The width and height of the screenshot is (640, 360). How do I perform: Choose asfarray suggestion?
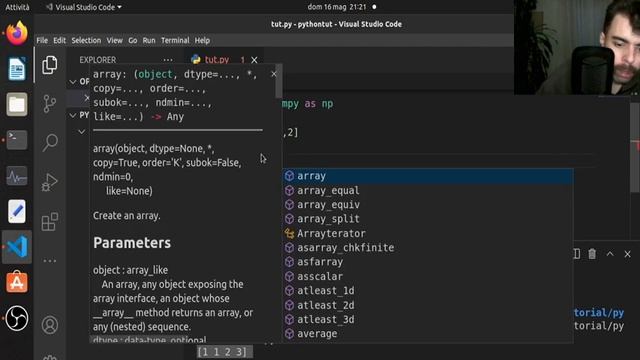click(x=428, y=262)
